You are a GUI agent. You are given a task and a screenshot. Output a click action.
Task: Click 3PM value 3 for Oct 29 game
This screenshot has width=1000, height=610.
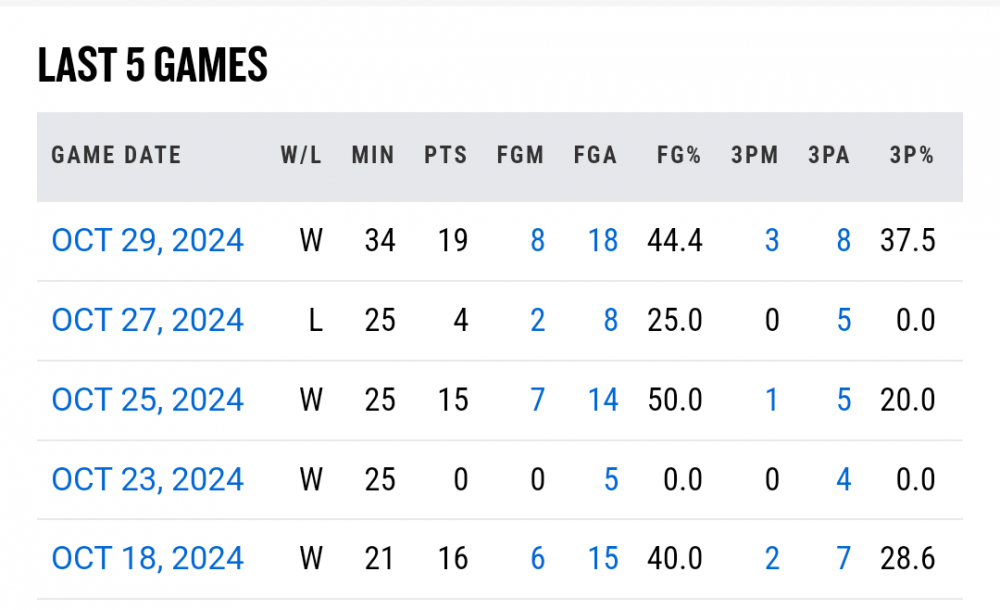771,241
